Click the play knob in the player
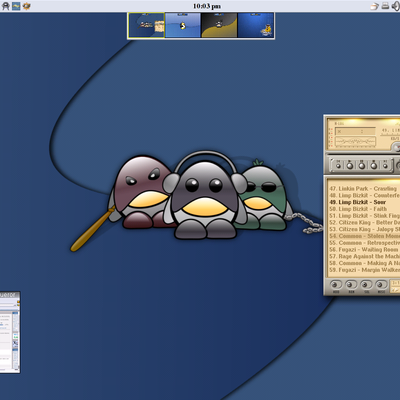Screen dimensions: 400x400 (x=350, y=165)
